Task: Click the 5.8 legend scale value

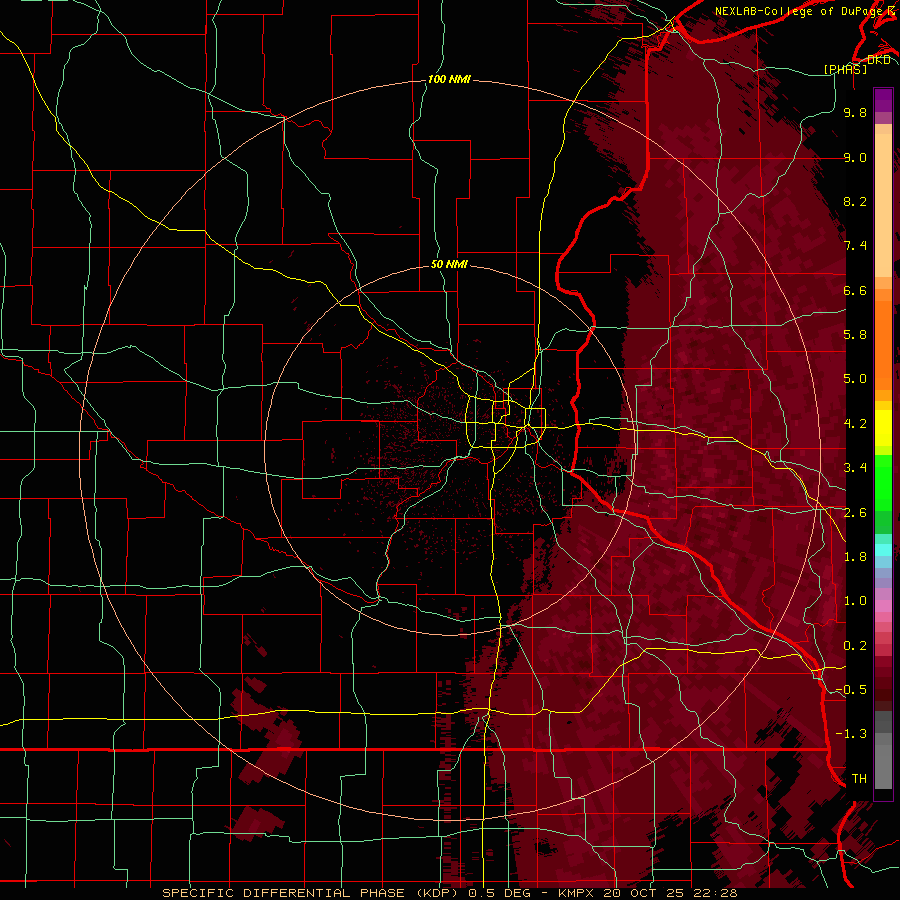Action: (855, 335)
